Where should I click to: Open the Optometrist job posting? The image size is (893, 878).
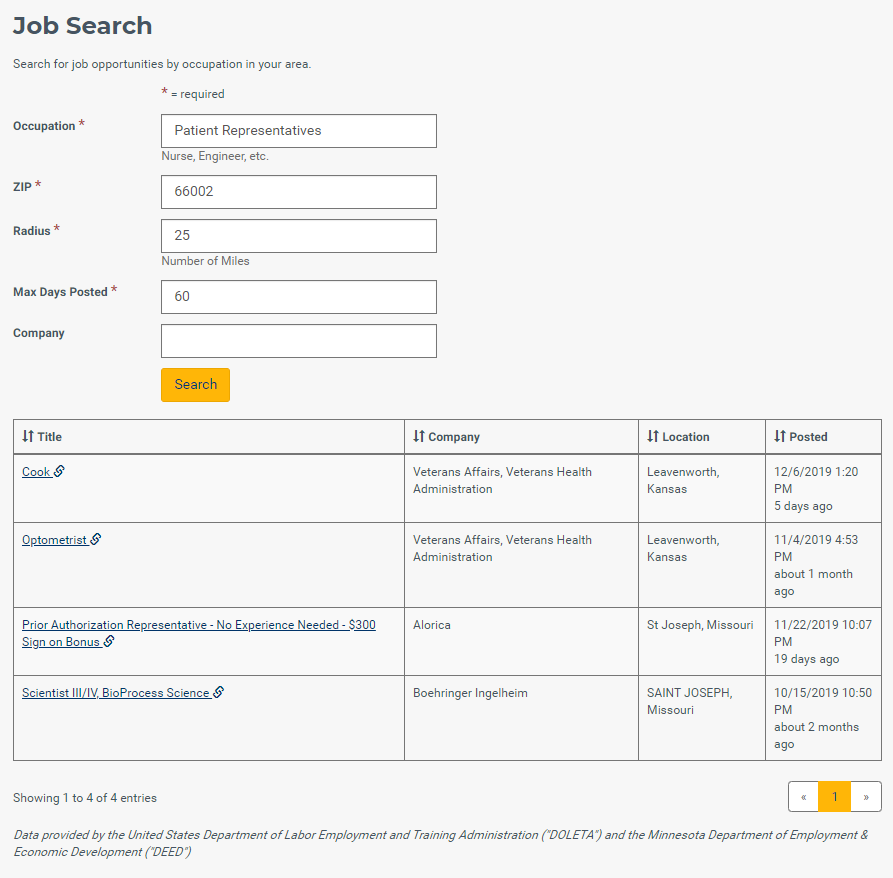[x=54, y=540]
